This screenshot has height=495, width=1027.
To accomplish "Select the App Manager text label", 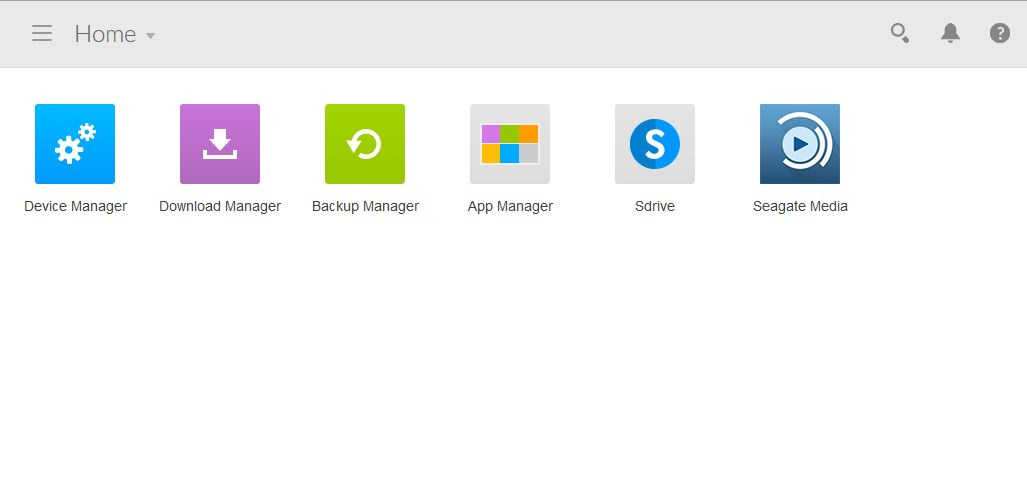I will pyautogui.click(x=510, y=206).
